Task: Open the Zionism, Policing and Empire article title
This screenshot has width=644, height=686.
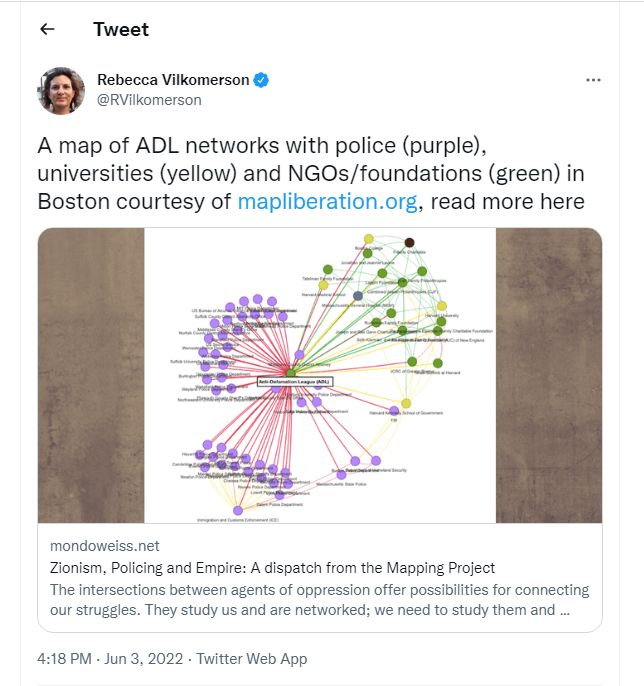Action: pos(272,568)
